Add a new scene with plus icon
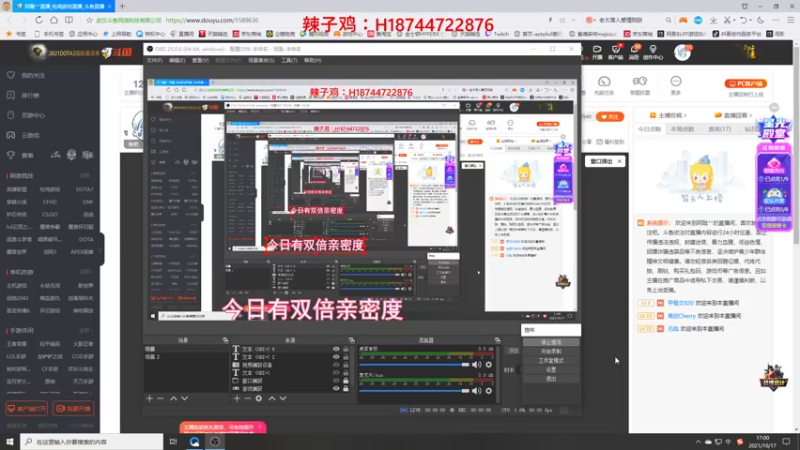Viewport: 800px width, 450px height. pos(149,398)
